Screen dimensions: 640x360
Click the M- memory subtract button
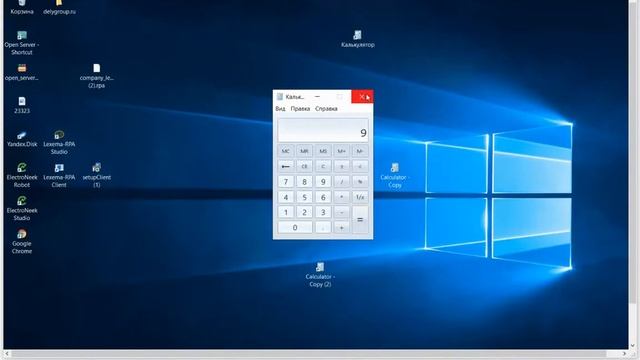coord(360,151)
